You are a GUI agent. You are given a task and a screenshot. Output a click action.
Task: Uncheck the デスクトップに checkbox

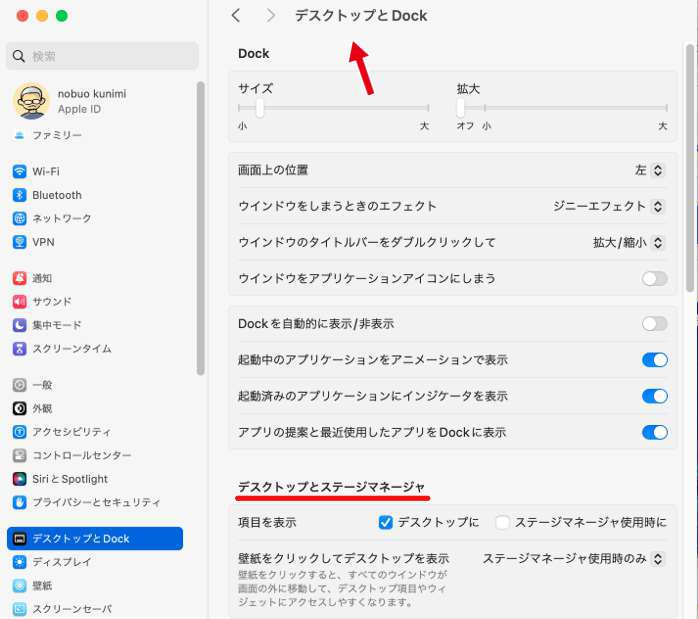pyautogui.click(x=385, y=522)
